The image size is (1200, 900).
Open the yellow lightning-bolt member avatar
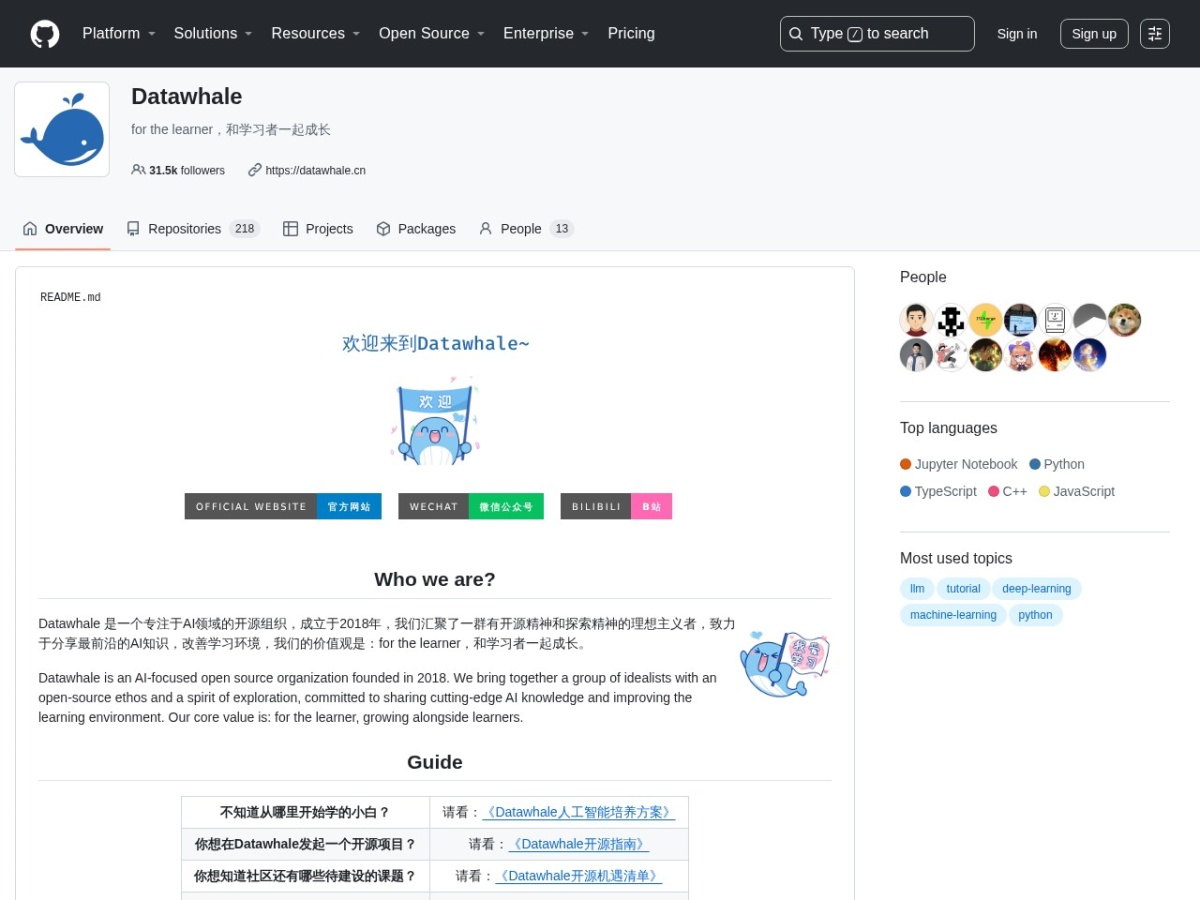pos(985,320)
